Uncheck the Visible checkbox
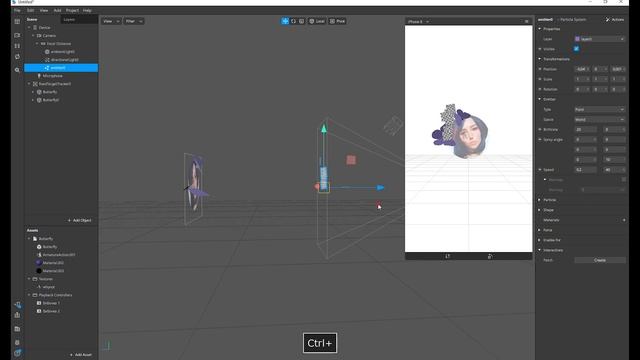Viewport: 640px width, 360px height. 576,49
